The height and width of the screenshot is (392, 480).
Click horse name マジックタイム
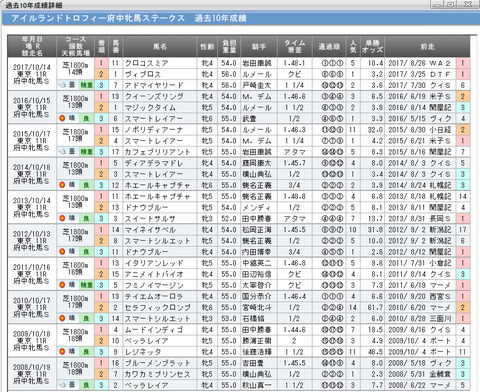150,107
